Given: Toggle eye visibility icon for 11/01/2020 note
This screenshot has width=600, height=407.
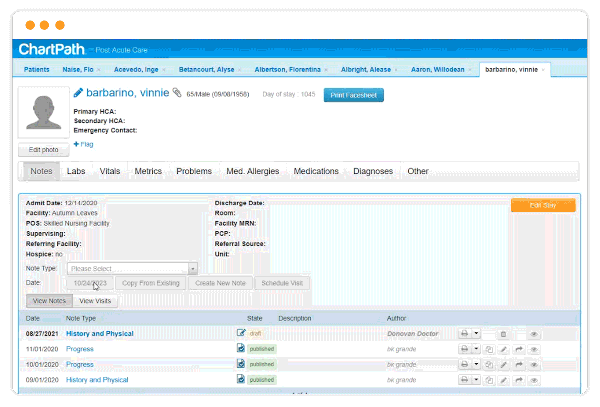Looking at the screenshot, I should coord(534,350).
